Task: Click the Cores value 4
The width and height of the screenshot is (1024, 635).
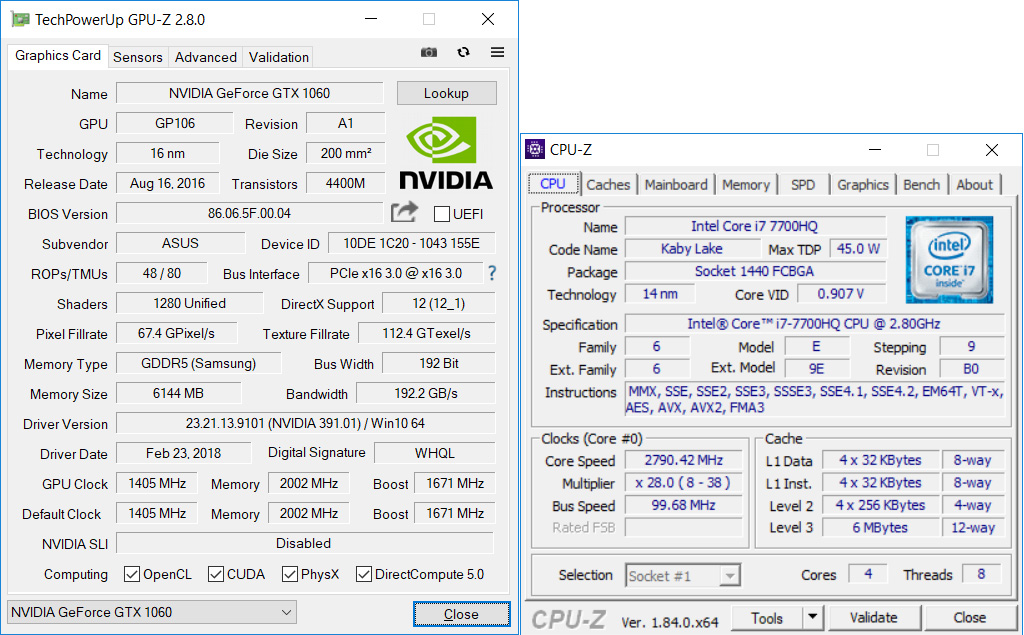Action: pos(868,574)
